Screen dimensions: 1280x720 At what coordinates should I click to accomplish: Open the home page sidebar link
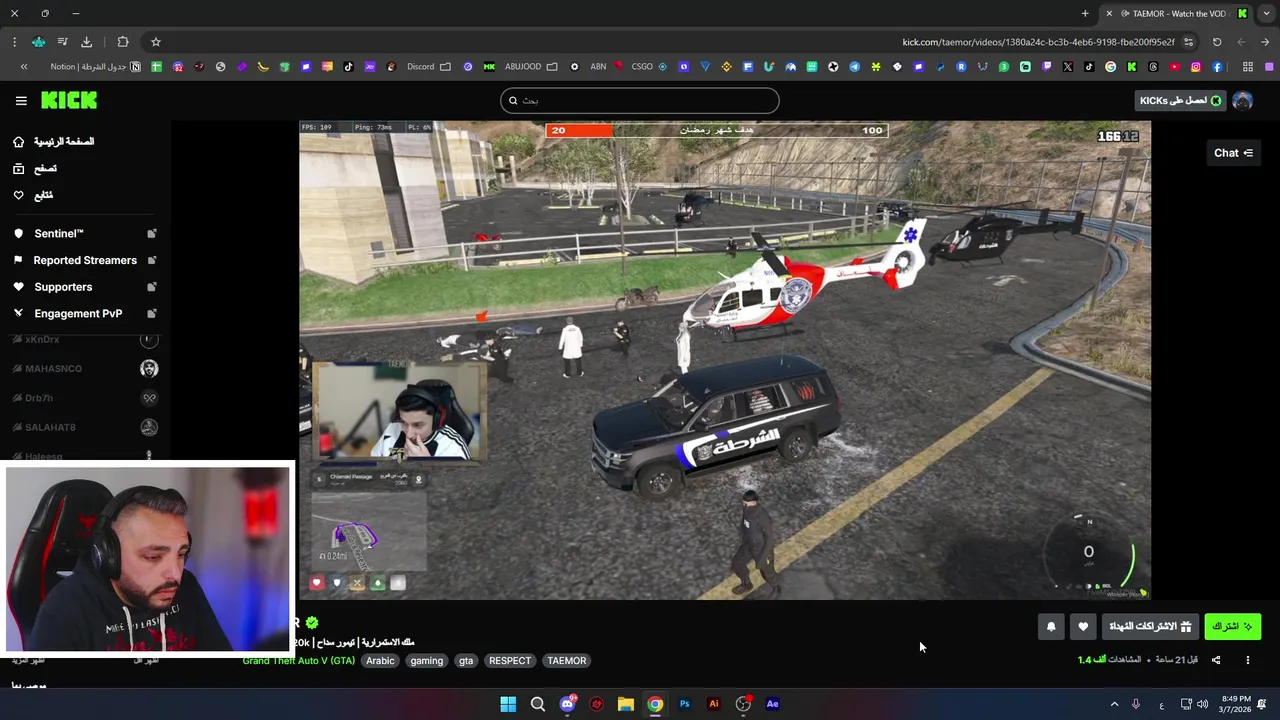tap(55, 142)
